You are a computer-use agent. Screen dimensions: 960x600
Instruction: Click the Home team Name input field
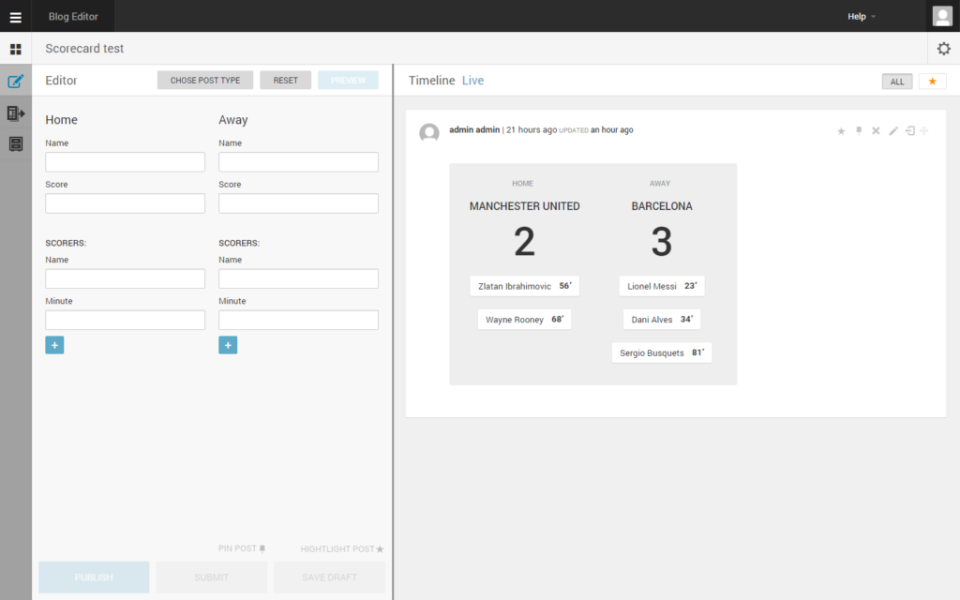tap(124, 161)
